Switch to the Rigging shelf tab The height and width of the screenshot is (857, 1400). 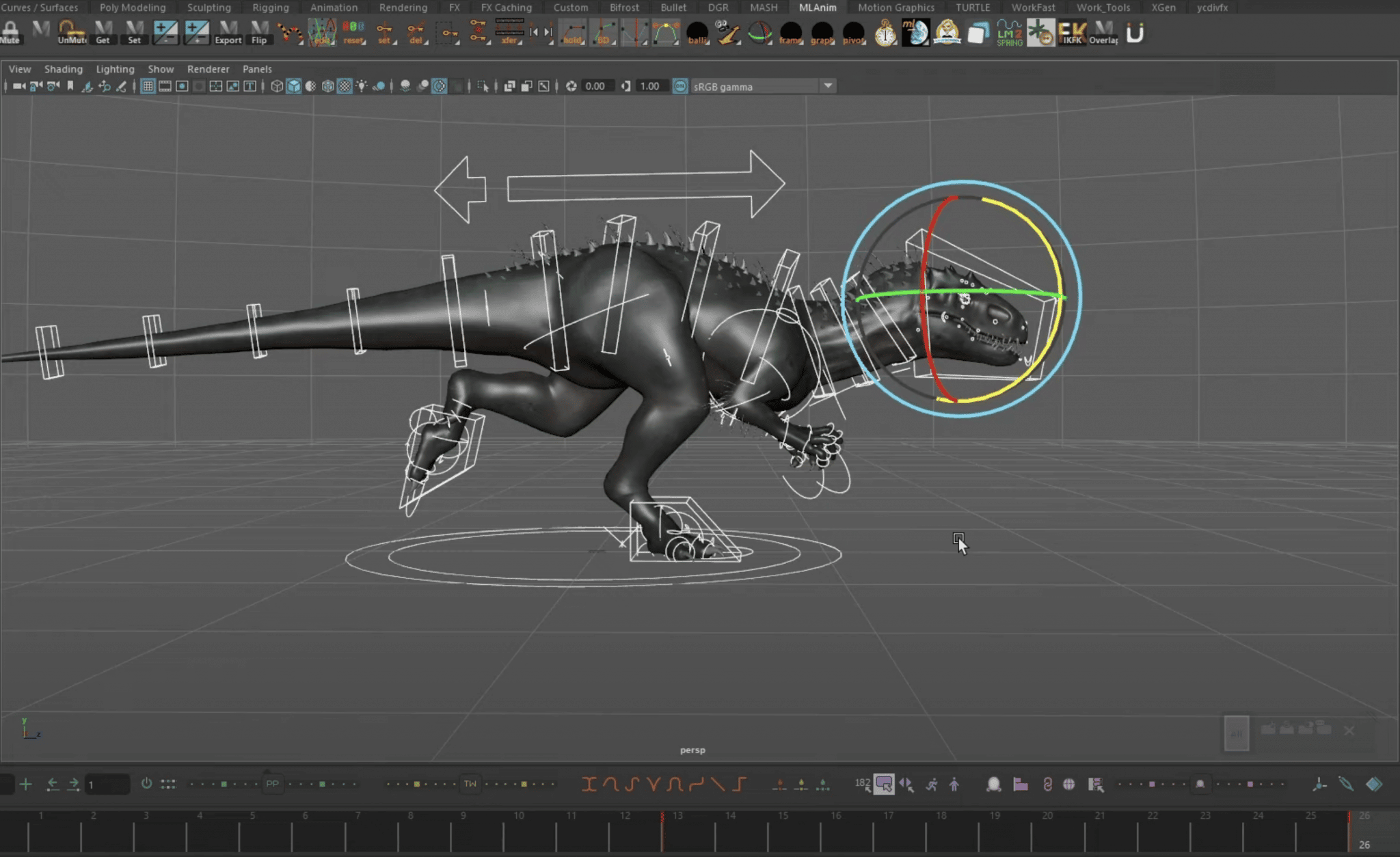click(271, 8)
